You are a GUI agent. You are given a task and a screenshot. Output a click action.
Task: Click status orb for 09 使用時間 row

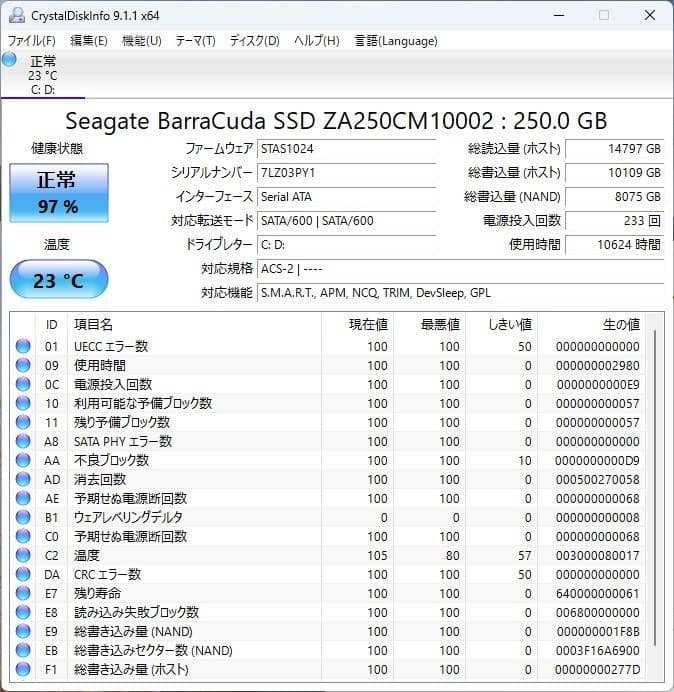tap(23, 365)
